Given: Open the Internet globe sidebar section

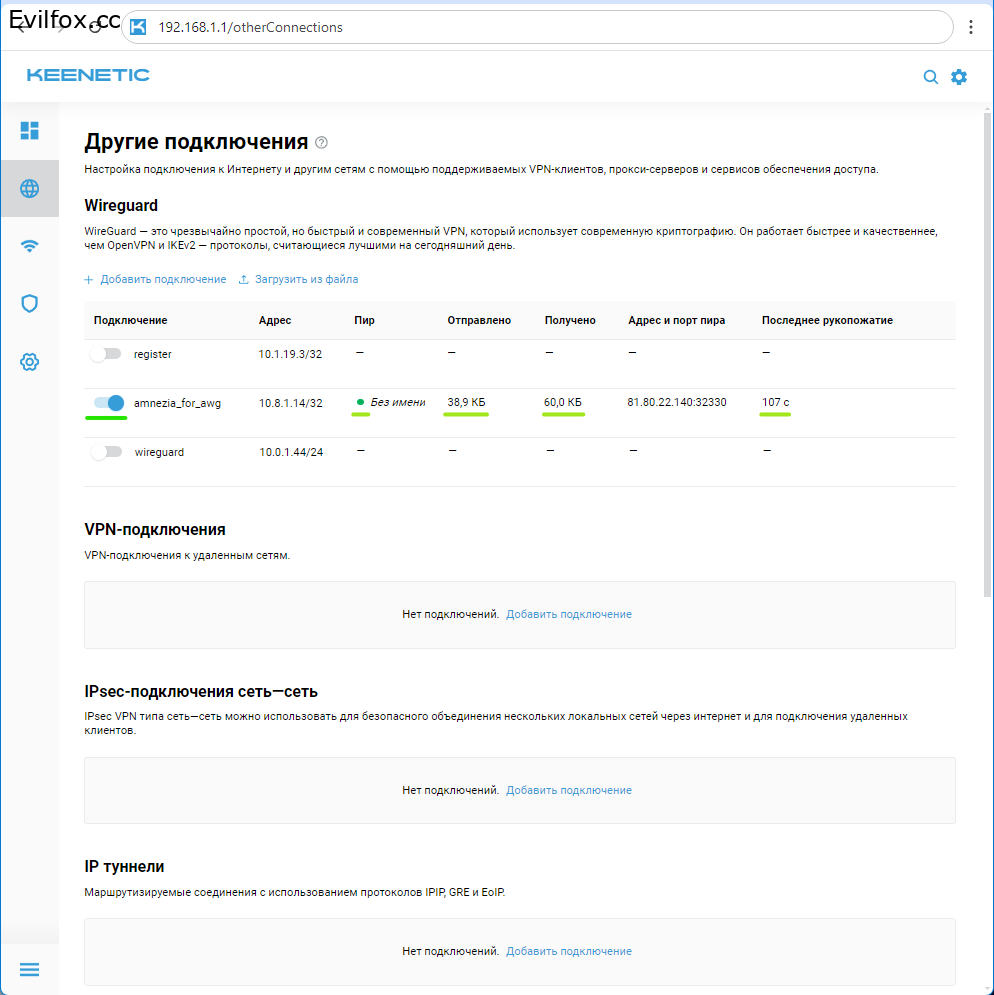Looking at the screenshot, I should click(30, 188).
